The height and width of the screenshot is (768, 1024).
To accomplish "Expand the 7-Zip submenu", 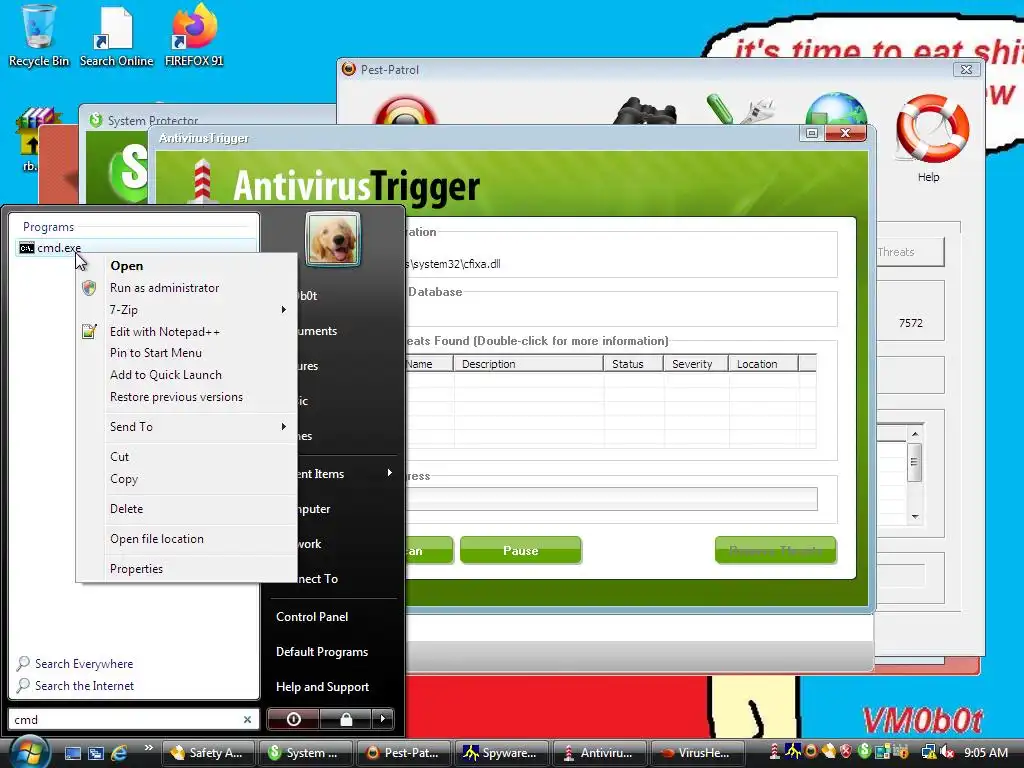I will click(x=186, y=310).
